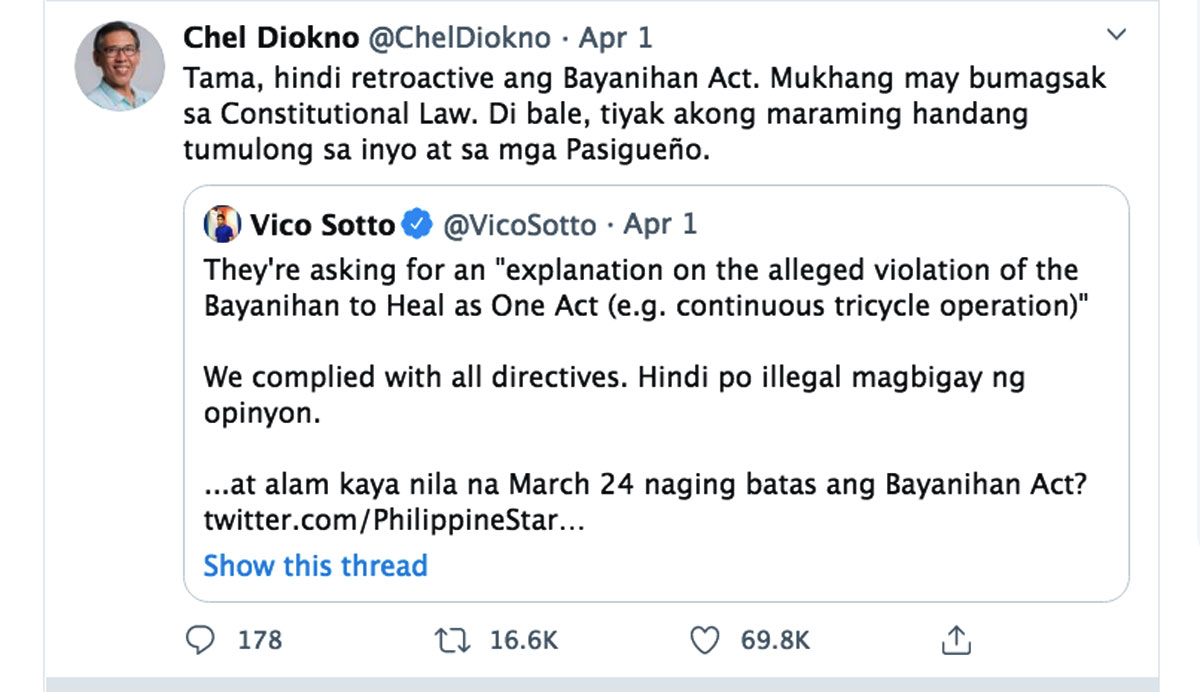Open Chel Diokno's profile picture

pyautogui.click(x=114, y=65)
